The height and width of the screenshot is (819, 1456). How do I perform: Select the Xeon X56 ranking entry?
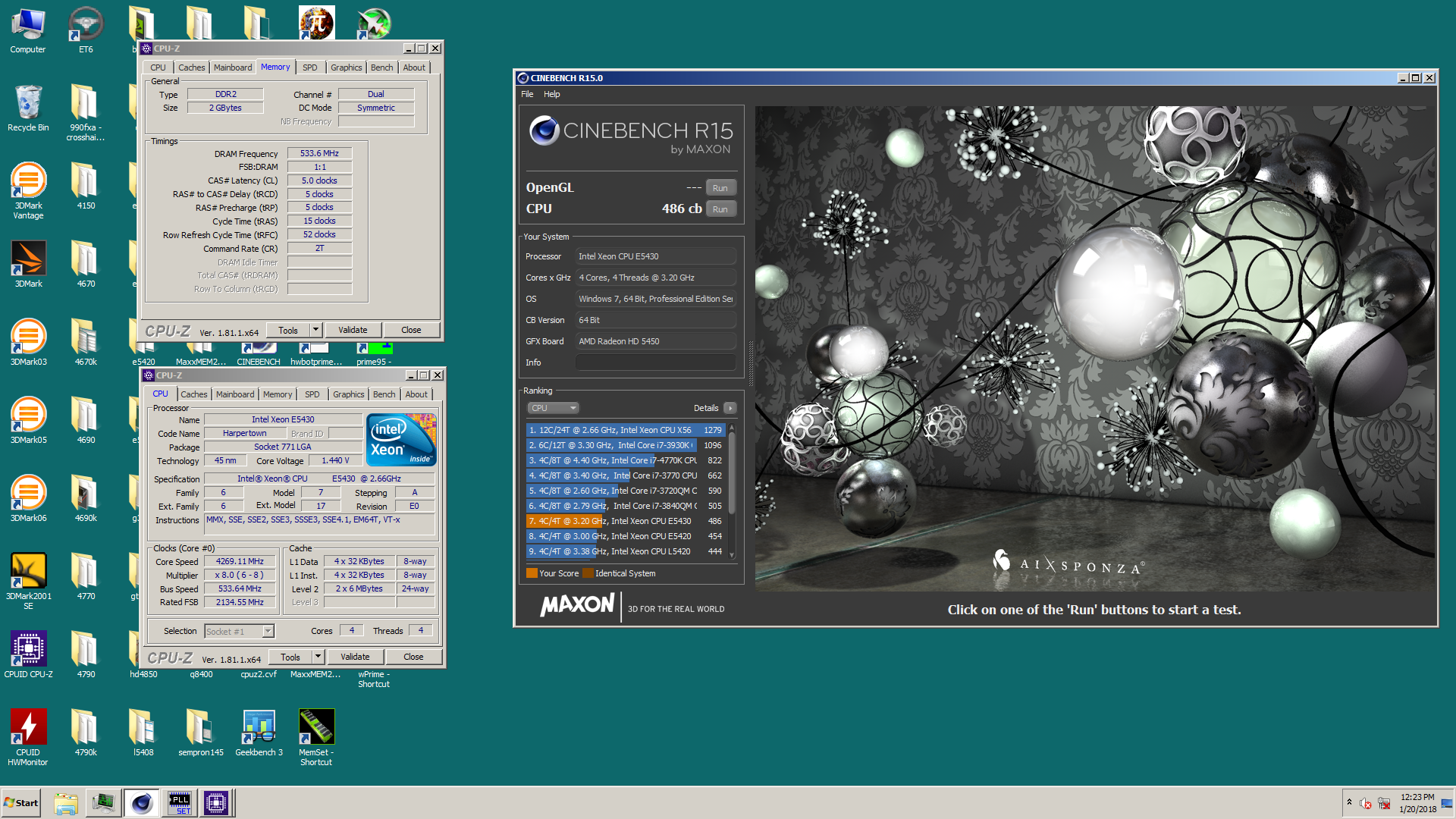click(626, 430)
